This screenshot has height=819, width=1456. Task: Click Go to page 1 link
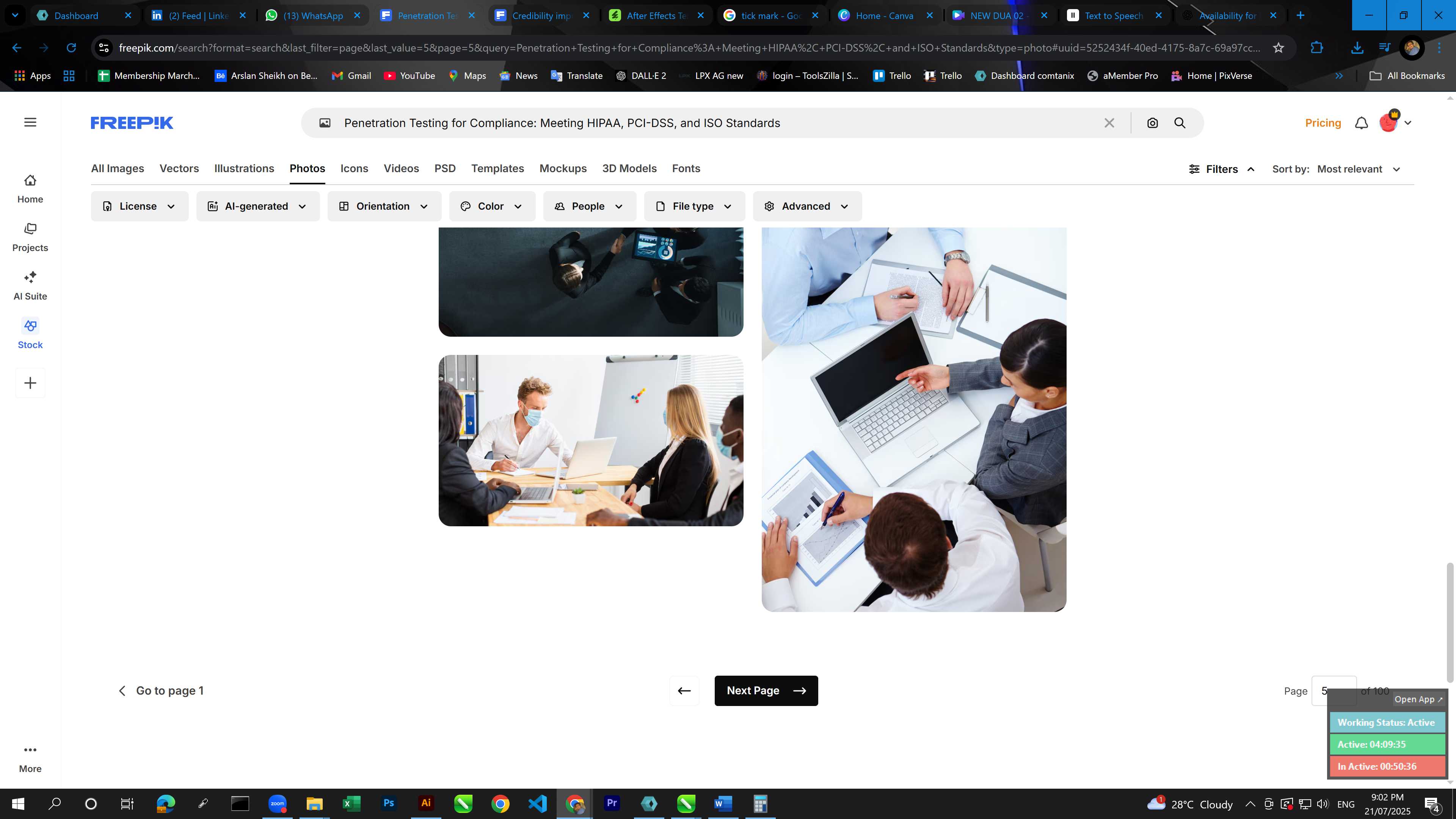pyautogui.click(x=161, y=691)
